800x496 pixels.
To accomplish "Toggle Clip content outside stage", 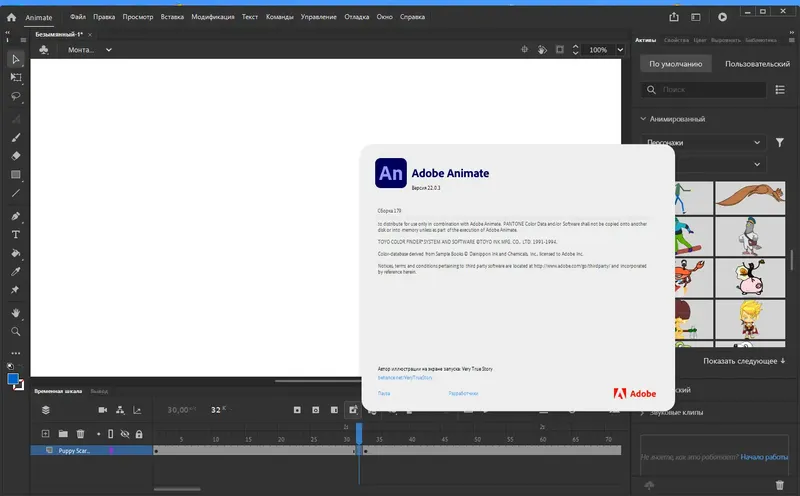I will point(560,49).
